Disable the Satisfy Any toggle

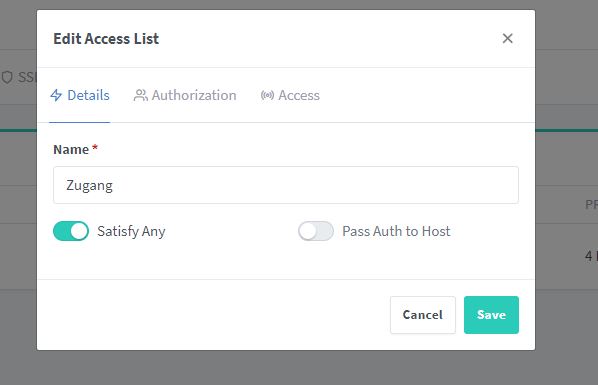(71, 231)
